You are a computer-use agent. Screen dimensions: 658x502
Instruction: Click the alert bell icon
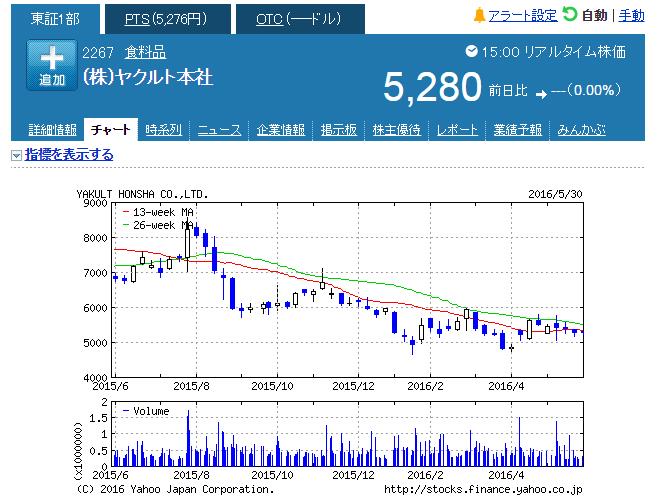pyautogui.click(x=479, y=16)
